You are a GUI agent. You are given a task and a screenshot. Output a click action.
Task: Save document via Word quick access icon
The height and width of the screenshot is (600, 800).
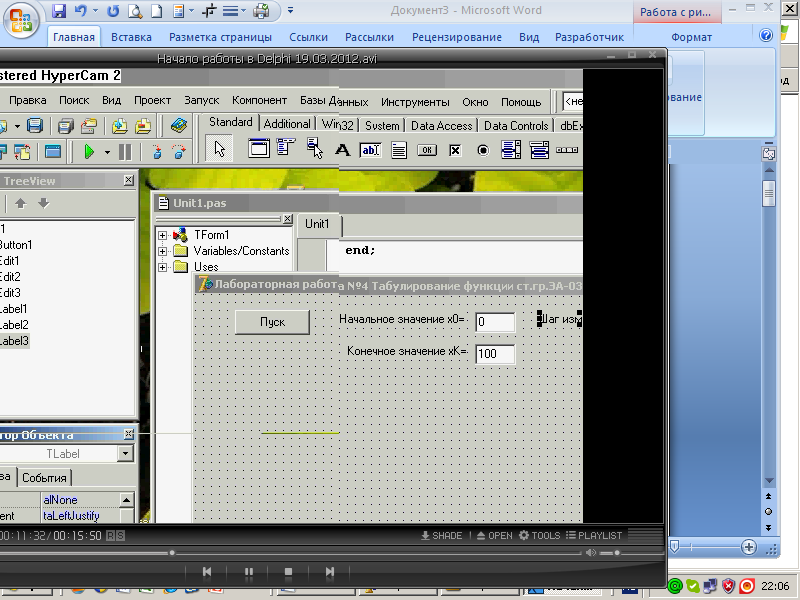pyautogui.click(x=59, y=10)
